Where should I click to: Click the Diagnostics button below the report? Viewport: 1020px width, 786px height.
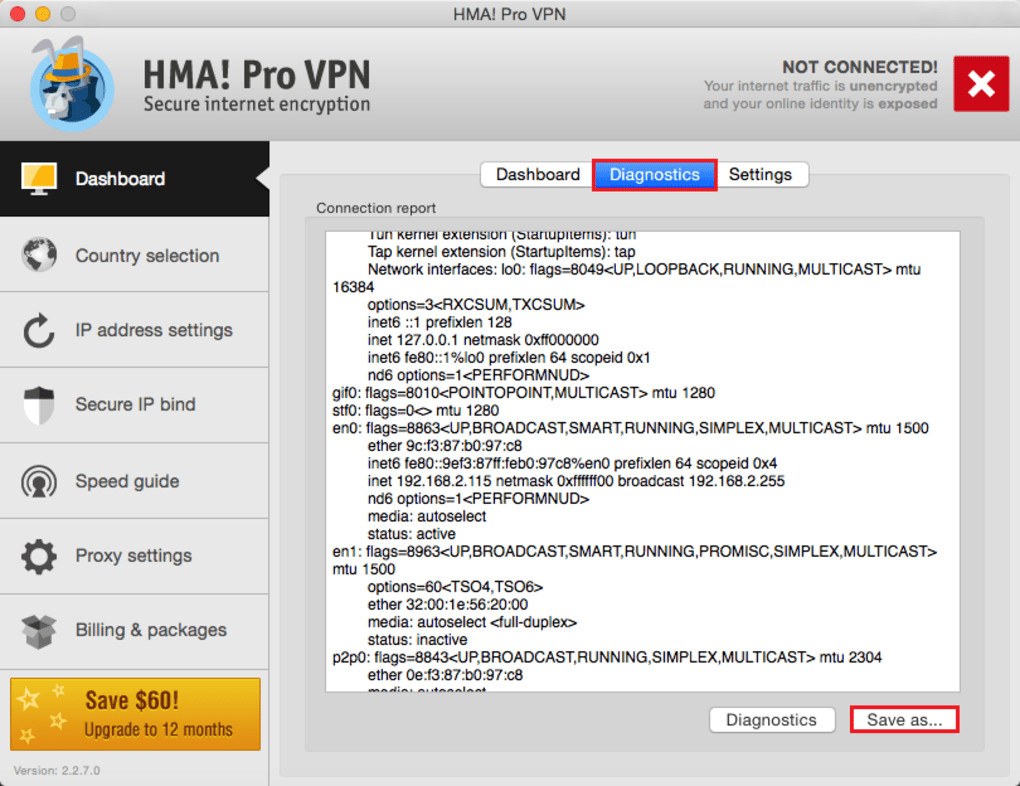(772, 720)
